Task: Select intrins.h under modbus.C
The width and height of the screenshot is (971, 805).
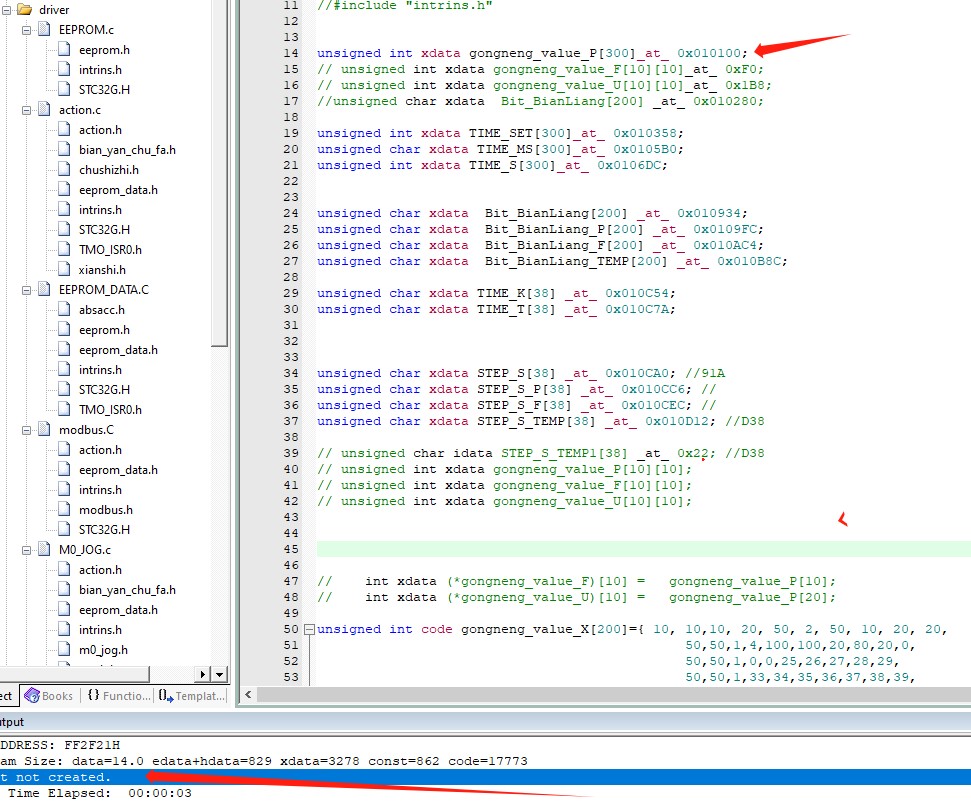Action: 100,490
